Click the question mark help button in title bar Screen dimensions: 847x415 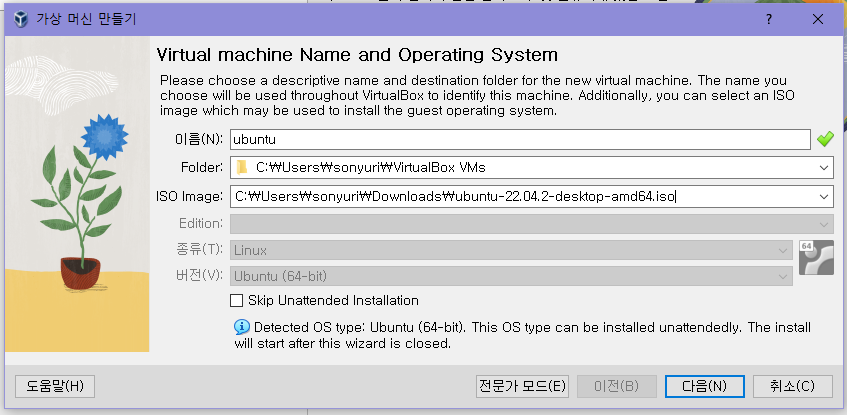pyautogui.click(x=769, y=19)
